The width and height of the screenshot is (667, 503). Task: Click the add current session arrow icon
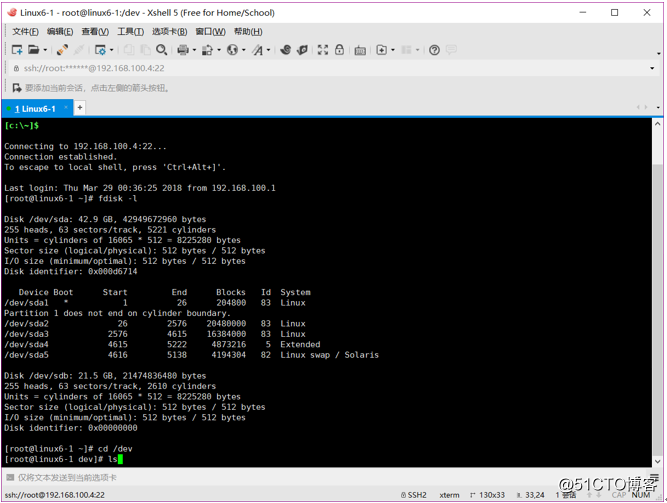17,88
